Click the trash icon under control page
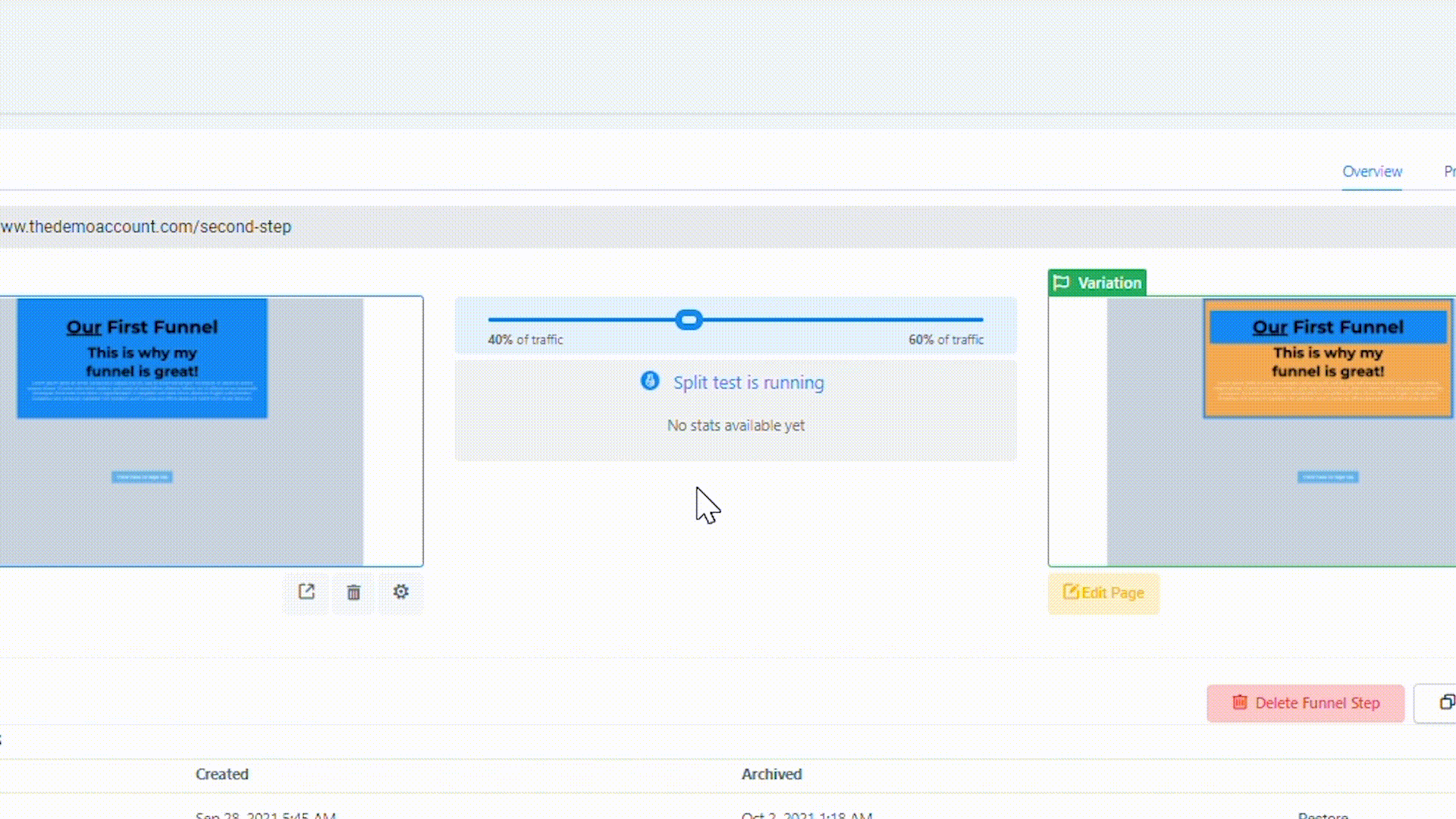 (x=353, y=592)
